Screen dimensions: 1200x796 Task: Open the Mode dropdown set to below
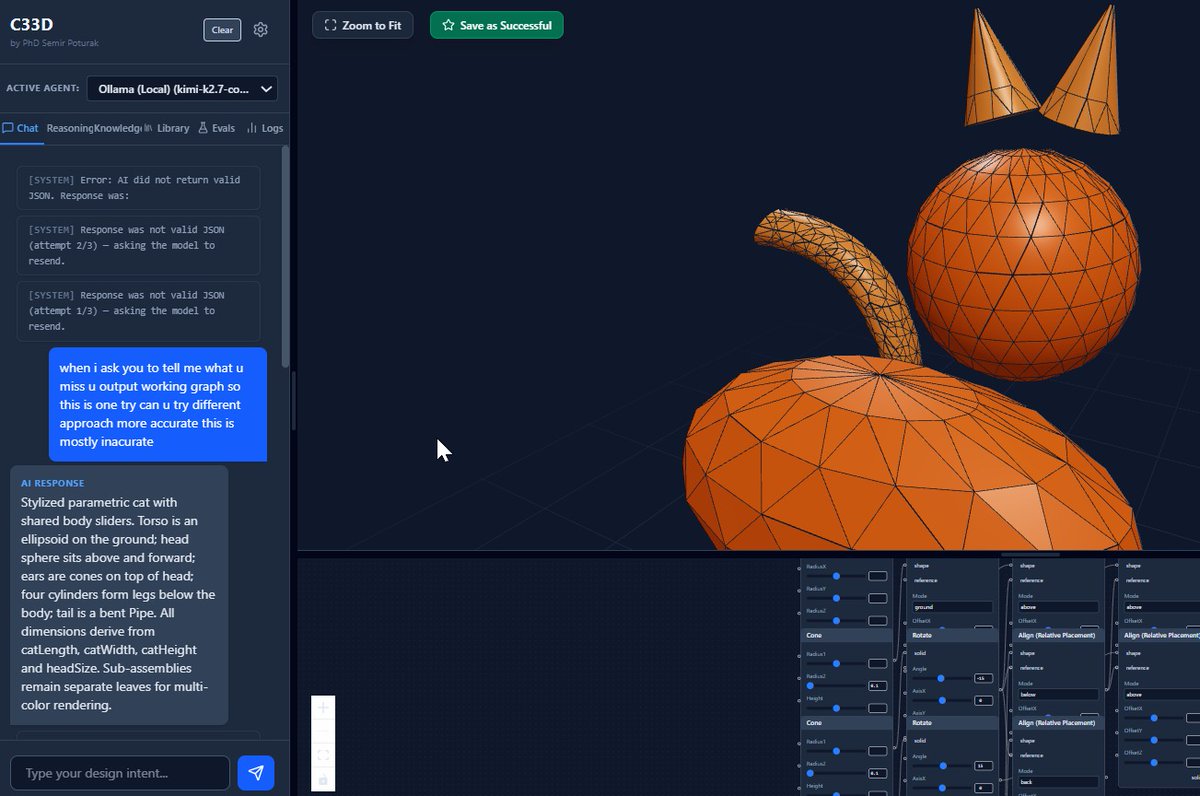click(x=1059, y=694)
